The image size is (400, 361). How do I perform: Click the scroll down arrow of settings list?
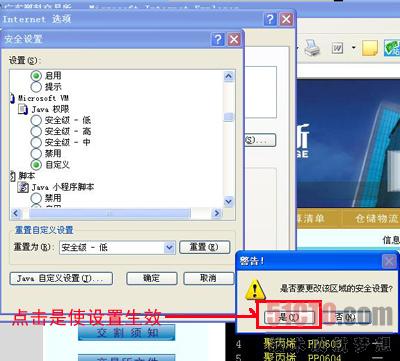click(229, 201)
